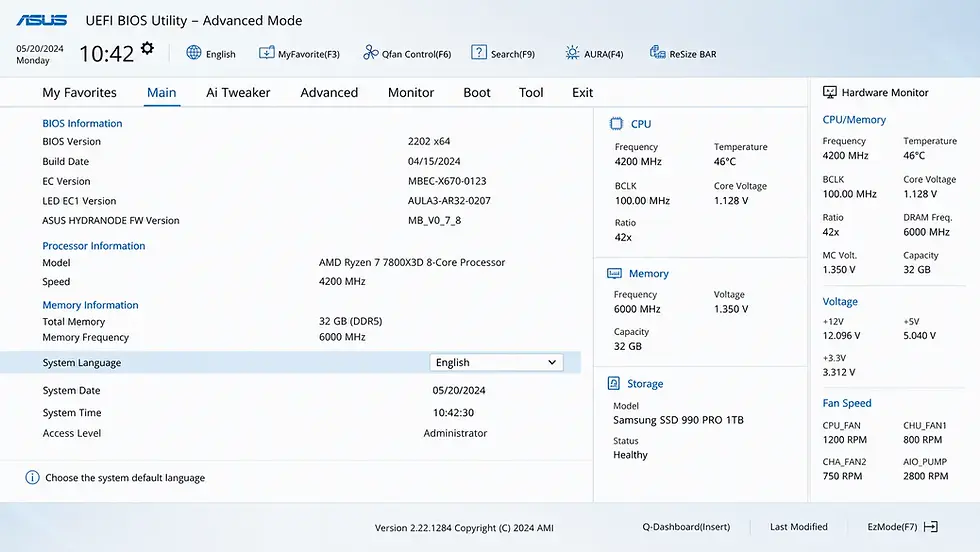Viewport: 980px width, 552px height.
Task: Click the EzMode exit arrow icon
Action: 931,527
